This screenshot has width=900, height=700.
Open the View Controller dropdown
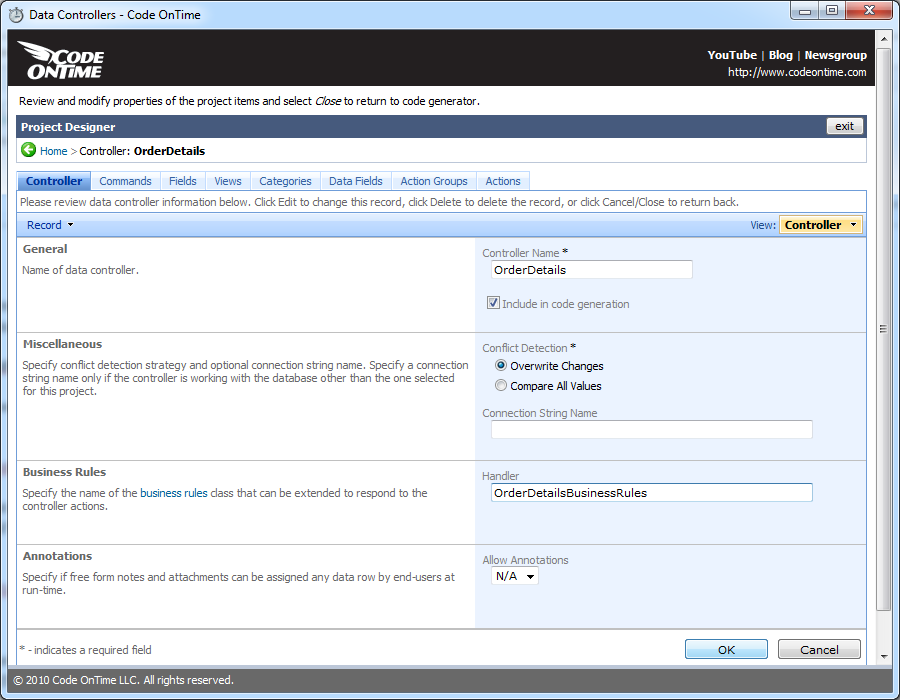point(820,225)
